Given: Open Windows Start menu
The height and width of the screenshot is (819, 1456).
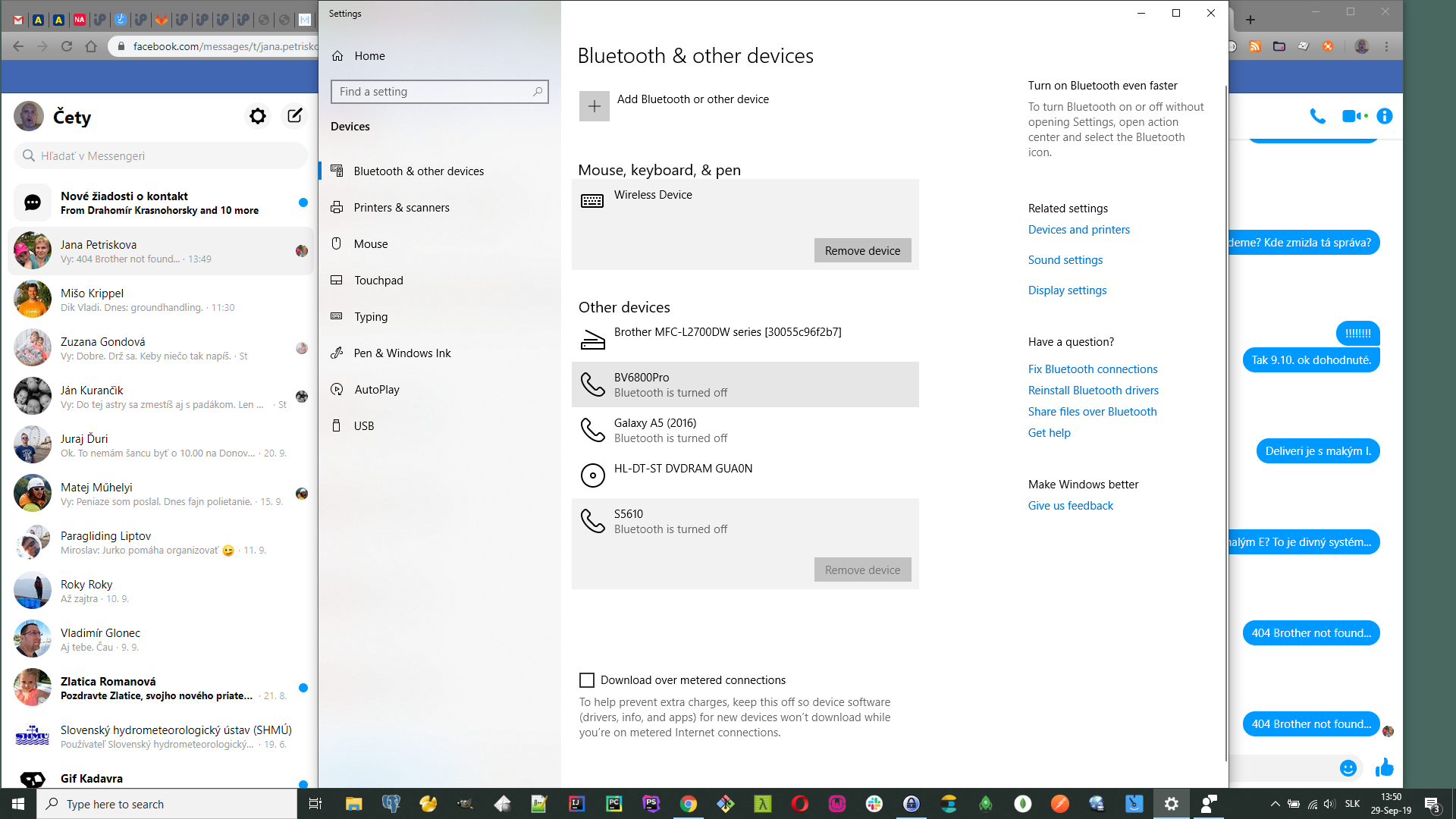Looking at the screenshot, I should pos(18,804).
